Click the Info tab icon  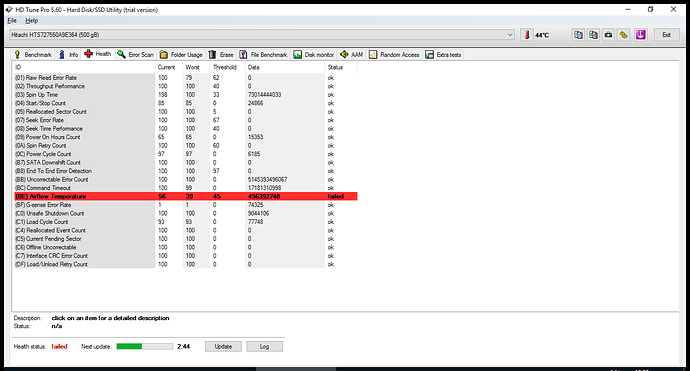(x=62, y=55)
